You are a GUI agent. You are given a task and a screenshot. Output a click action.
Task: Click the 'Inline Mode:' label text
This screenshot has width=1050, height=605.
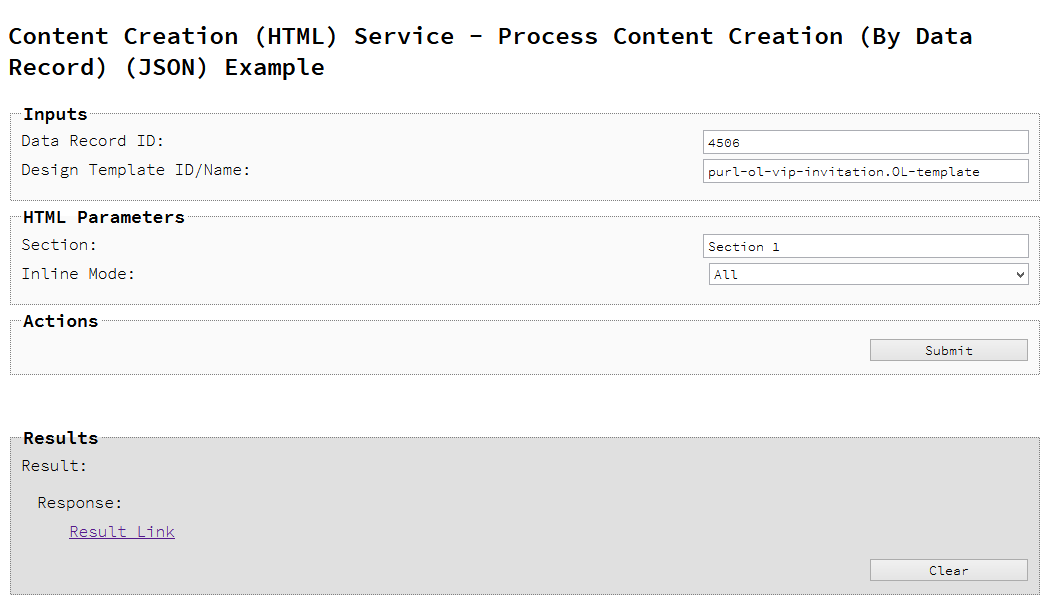78,274
